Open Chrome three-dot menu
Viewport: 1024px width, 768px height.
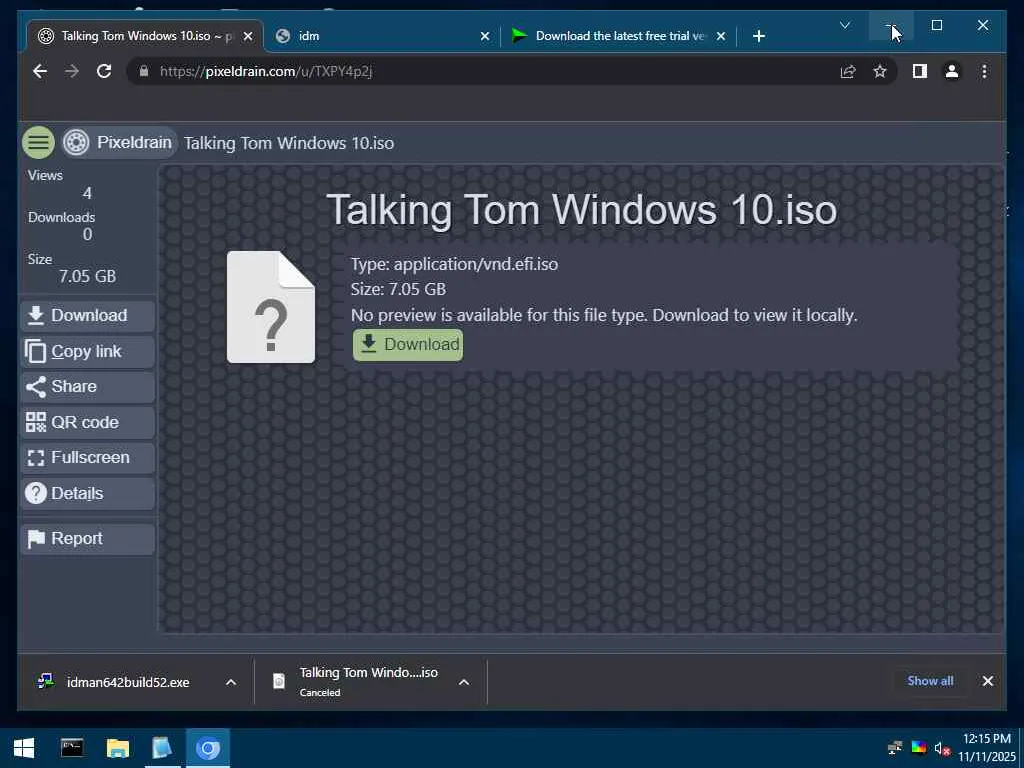coord(984,71)
